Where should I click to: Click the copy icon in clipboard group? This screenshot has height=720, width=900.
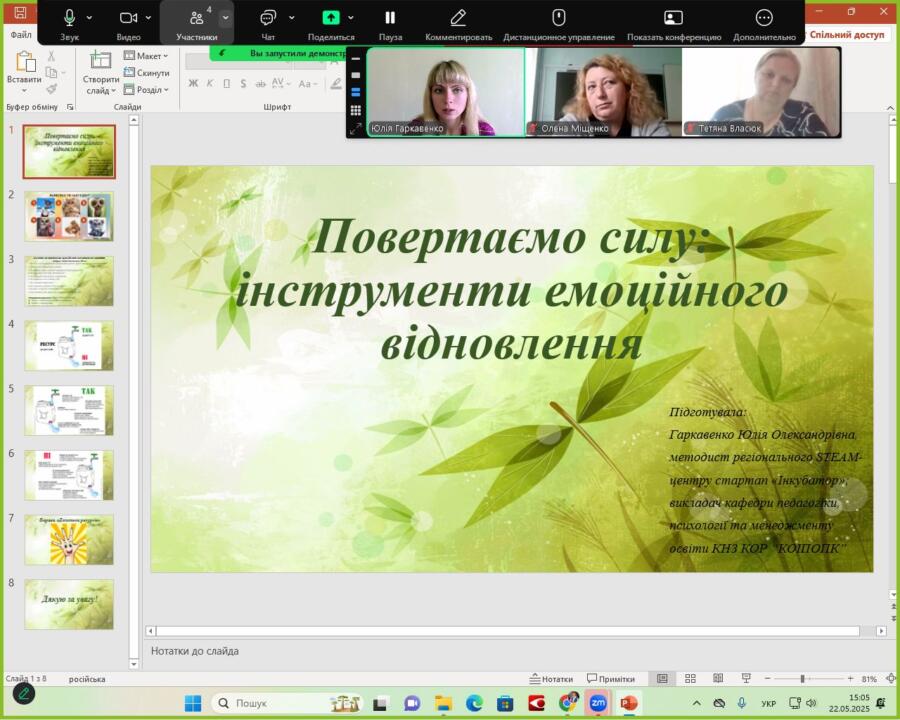[51, 72]
